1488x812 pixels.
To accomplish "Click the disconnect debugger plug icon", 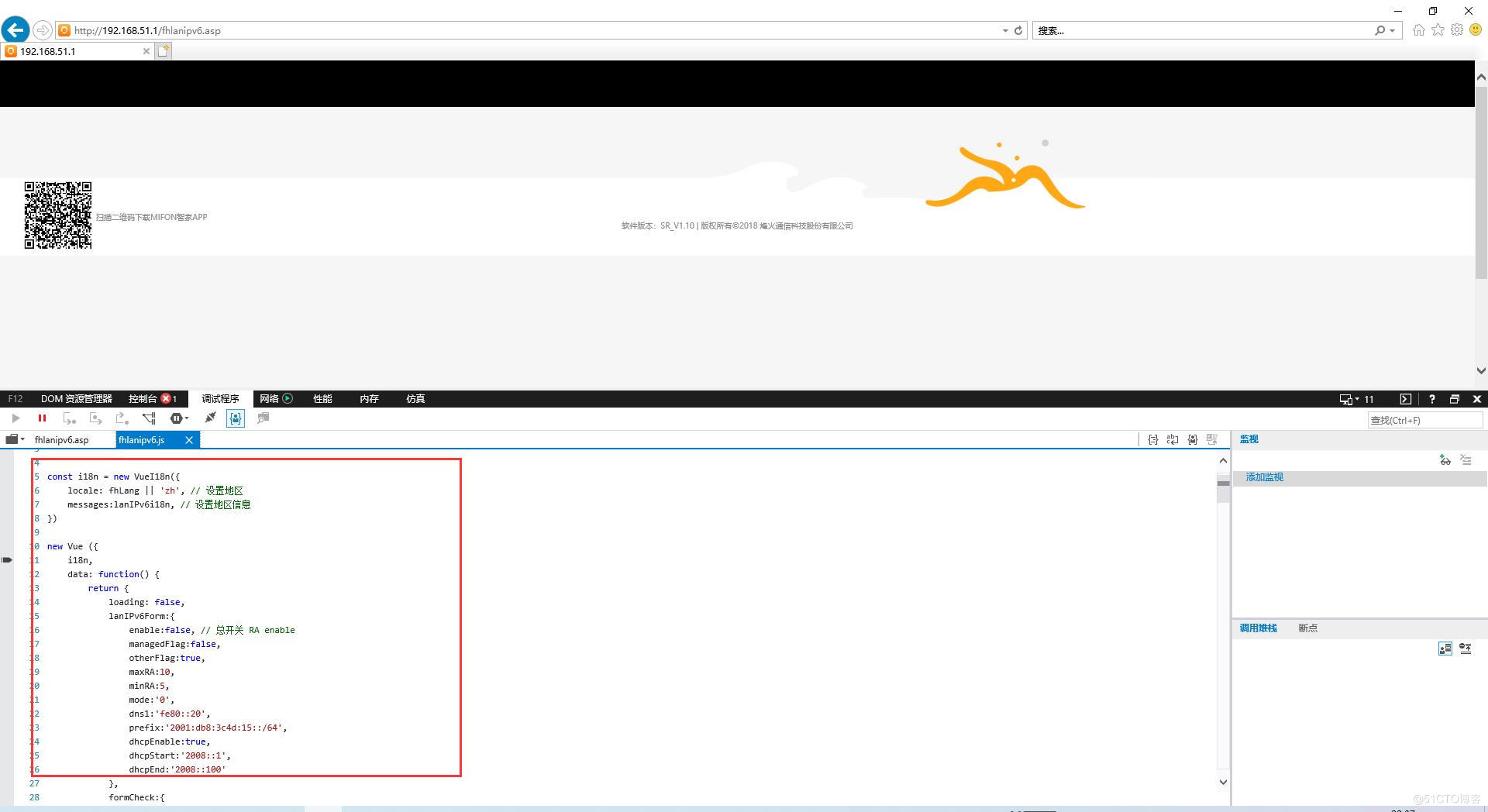I will [210, 418].
